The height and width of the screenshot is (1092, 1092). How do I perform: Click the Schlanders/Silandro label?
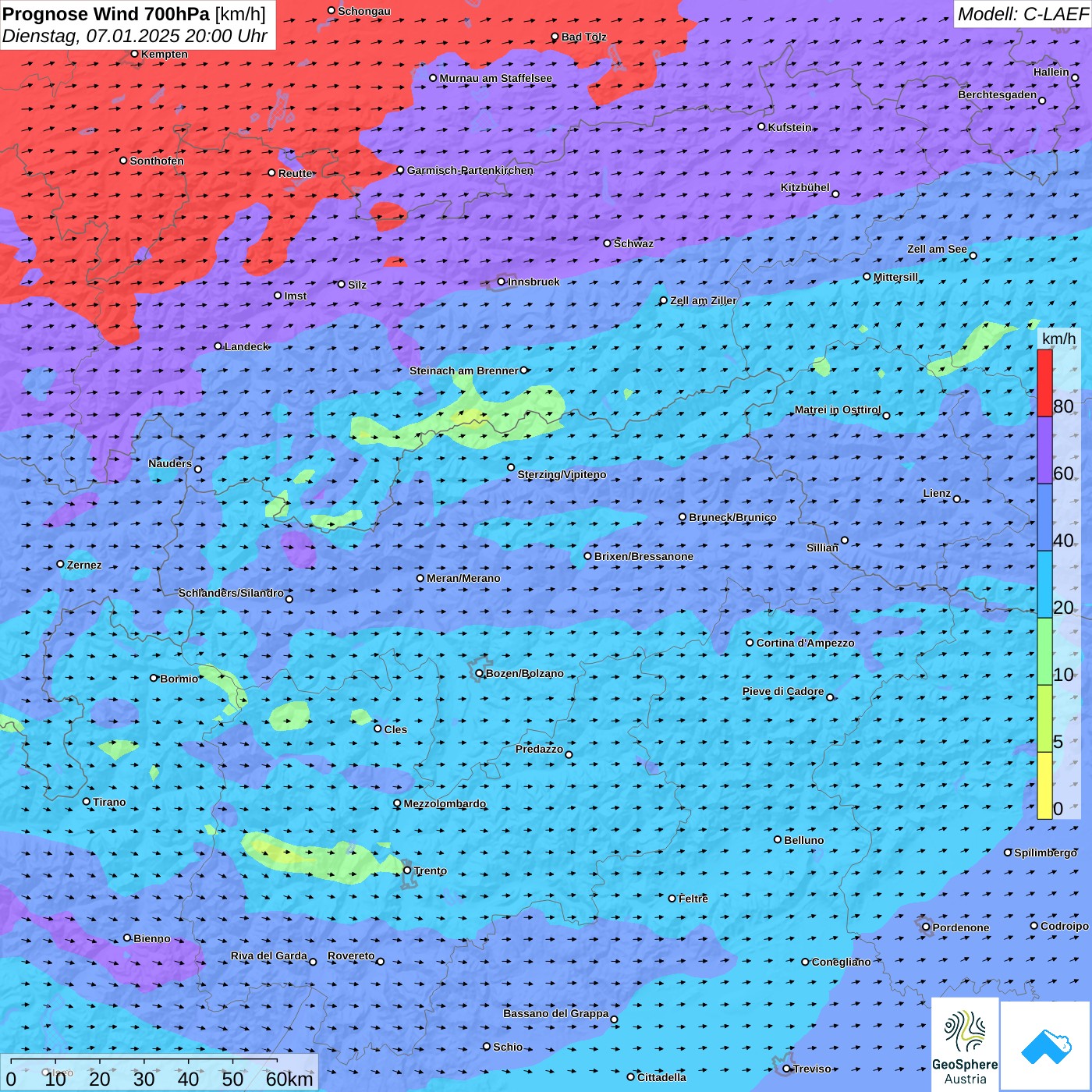(231, 593)
